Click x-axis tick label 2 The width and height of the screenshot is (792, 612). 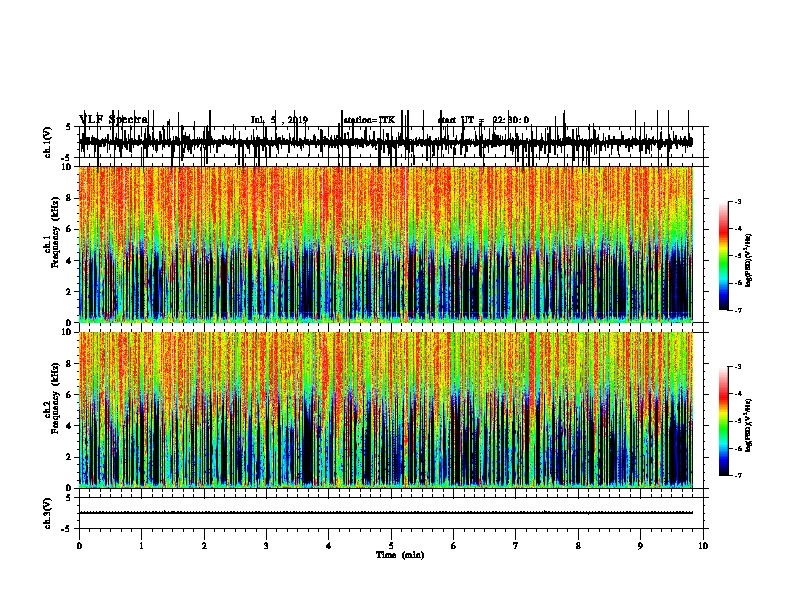tap(204, 546)
